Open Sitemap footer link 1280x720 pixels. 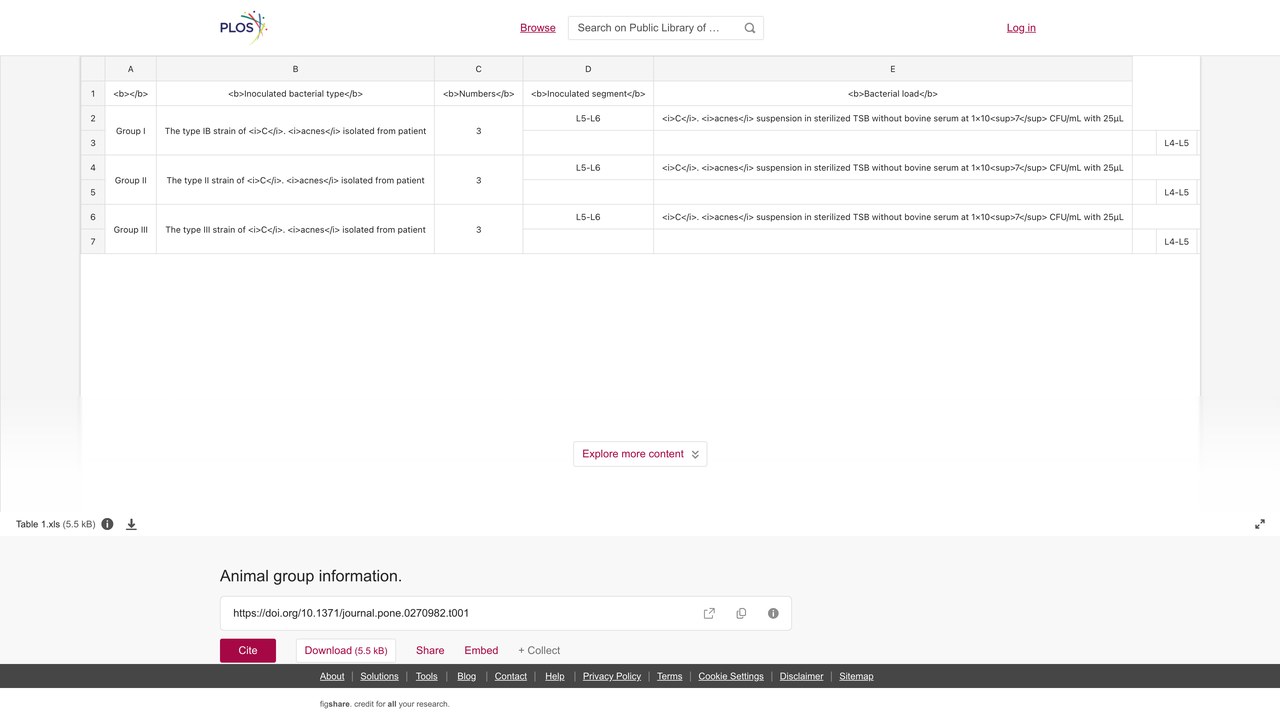pyautogui.click(x=856, y=676)
